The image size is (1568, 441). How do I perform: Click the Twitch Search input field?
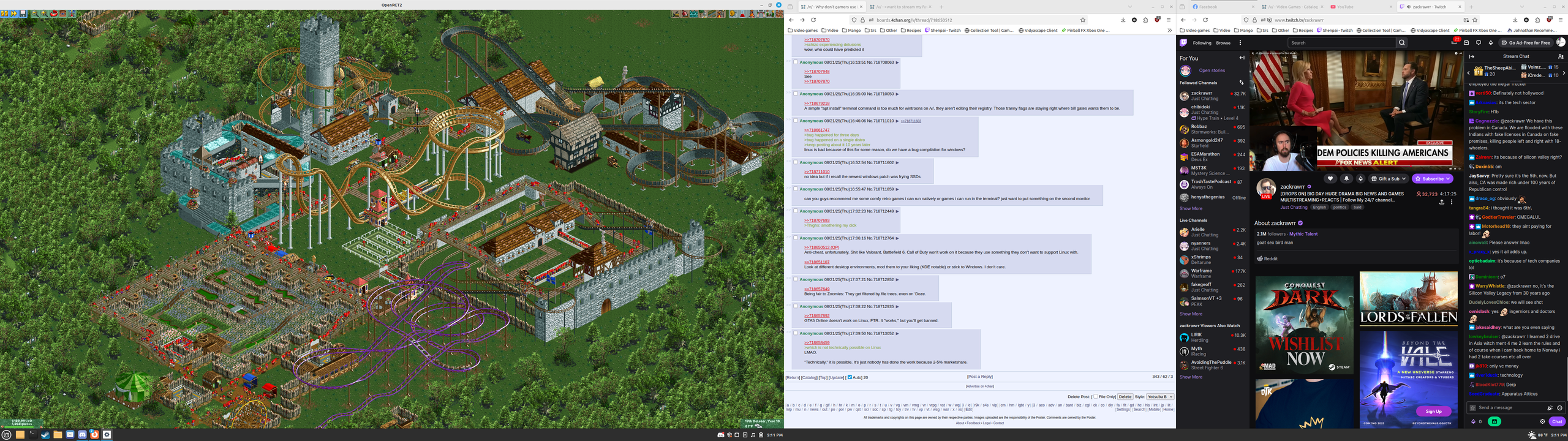point(1342,43)
